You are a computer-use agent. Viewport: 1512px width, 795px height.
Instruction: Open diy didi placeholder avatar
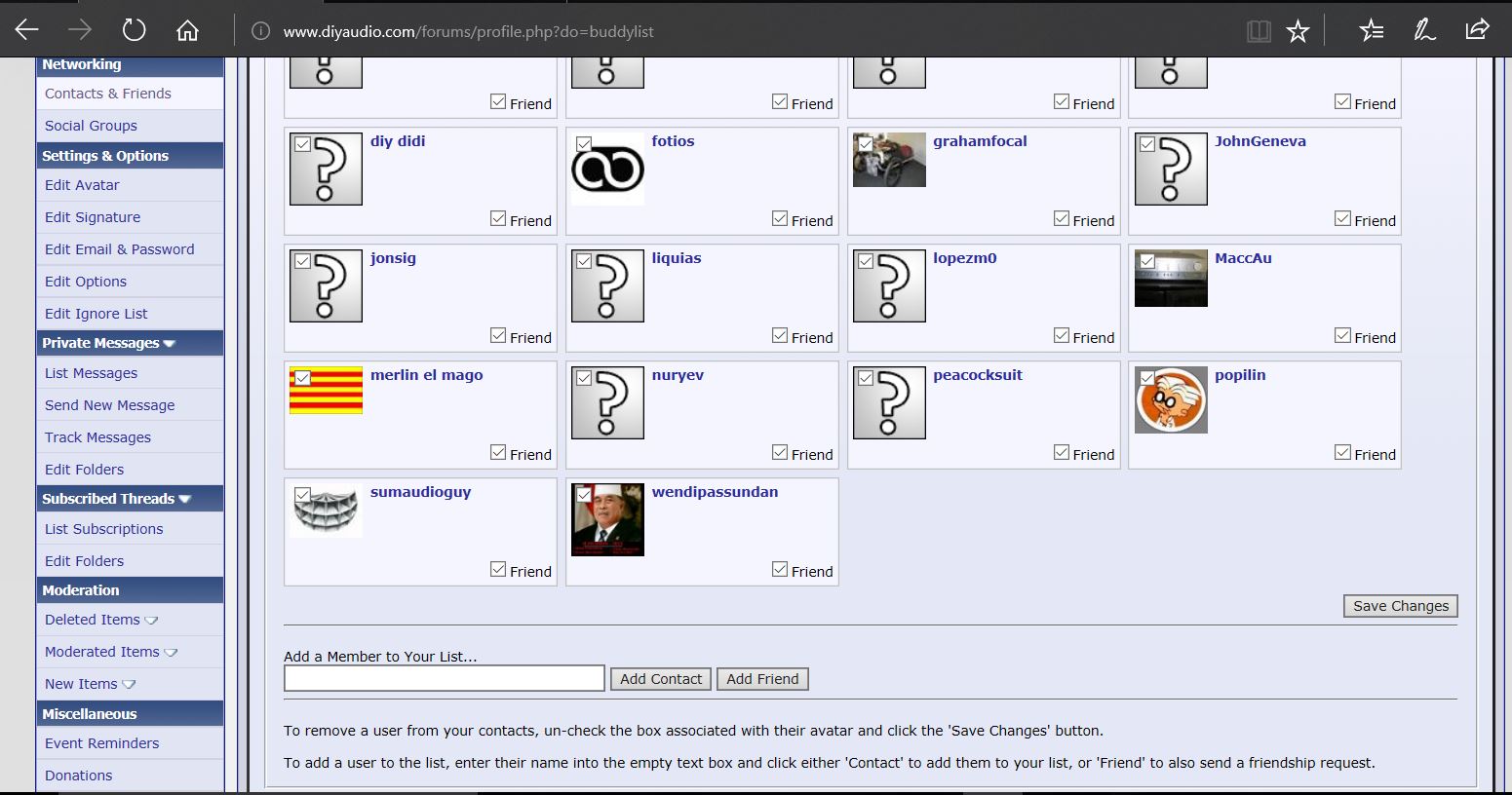point(326,170)
